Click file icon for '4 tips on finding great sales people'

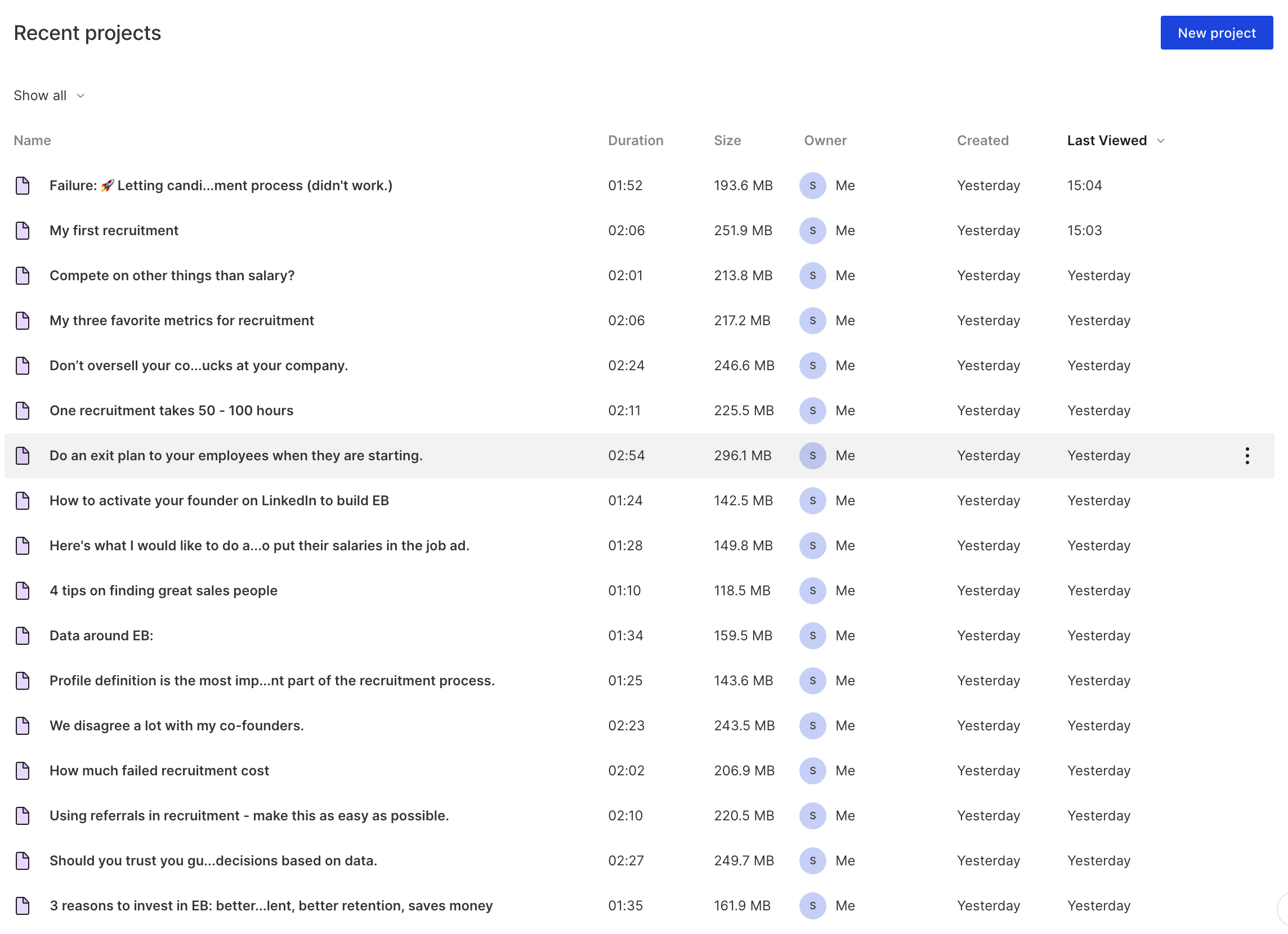click(x=23, y=591)
